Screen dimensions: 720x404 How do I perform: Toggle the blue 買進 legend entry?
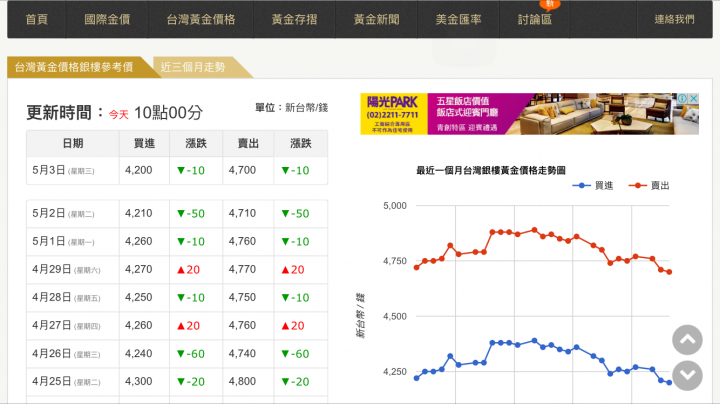pyautogui.click(x=593, y=185)
